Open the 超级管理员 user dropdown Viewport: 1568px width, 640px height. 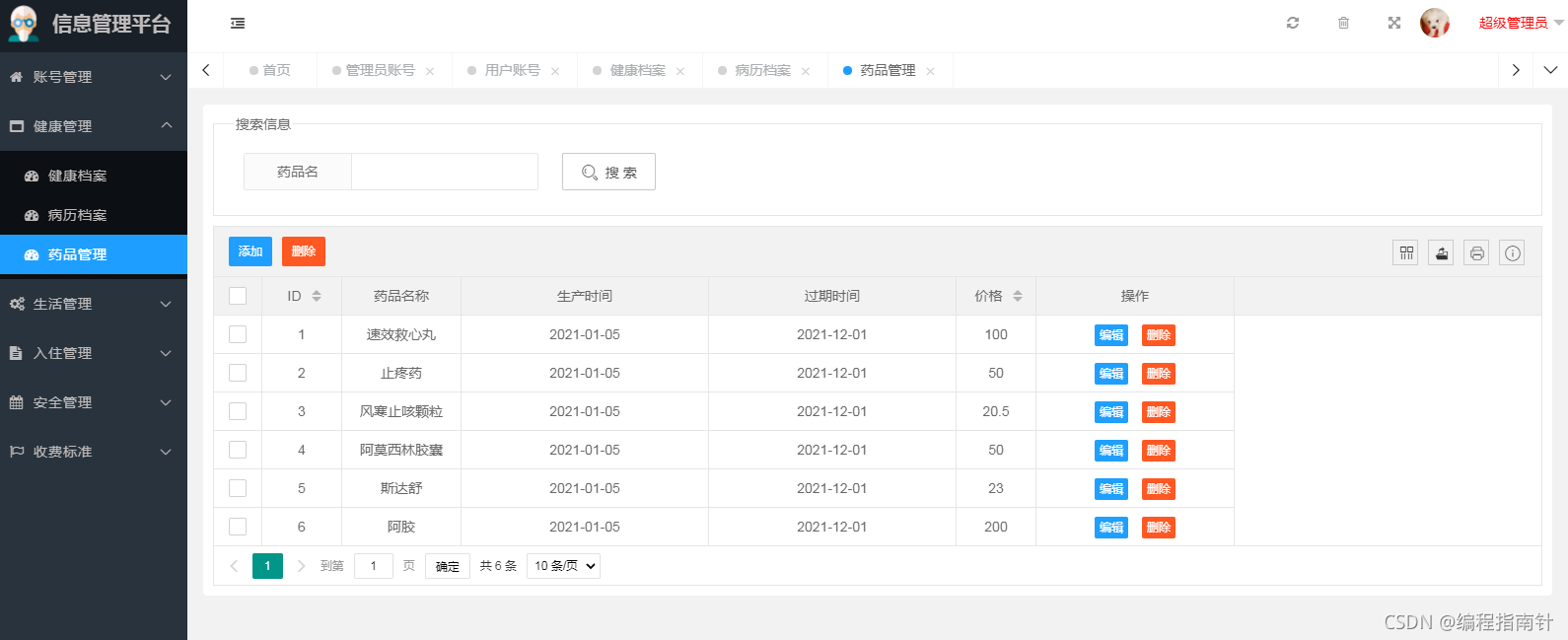click(1520, 23)
